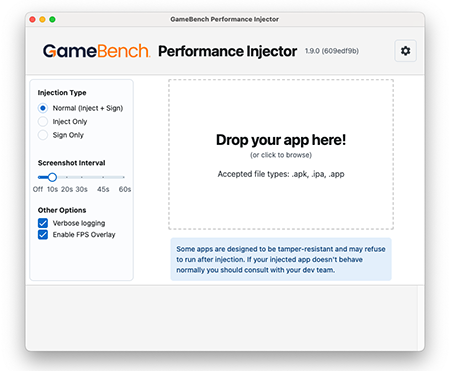Viewport: 450px width, 371px height.
Task: Click the Screenshot Interval heading
Action: [72, 163]
